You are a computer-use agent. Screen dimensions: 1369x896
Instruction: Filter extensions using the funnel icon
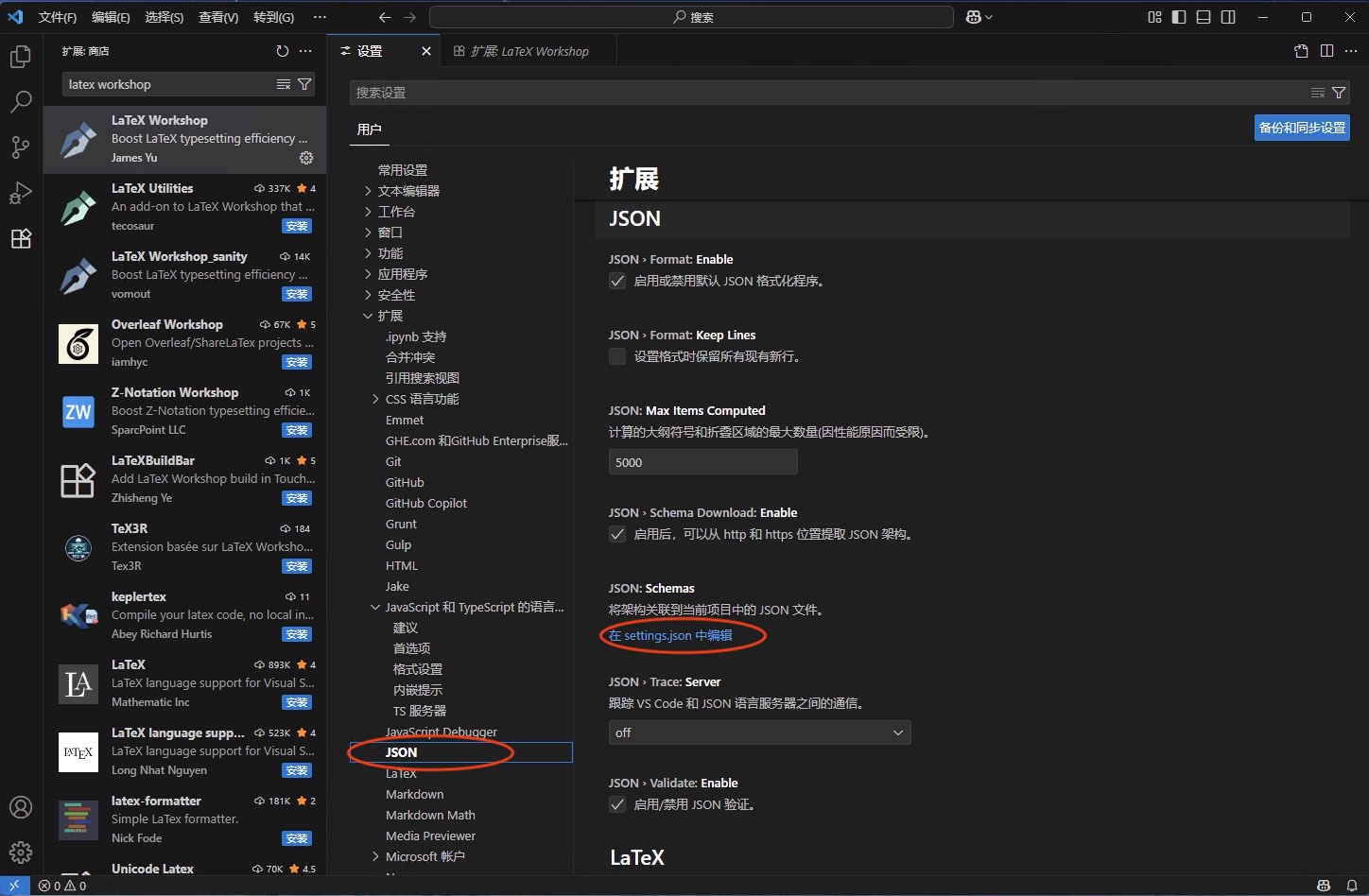point(304,84)
